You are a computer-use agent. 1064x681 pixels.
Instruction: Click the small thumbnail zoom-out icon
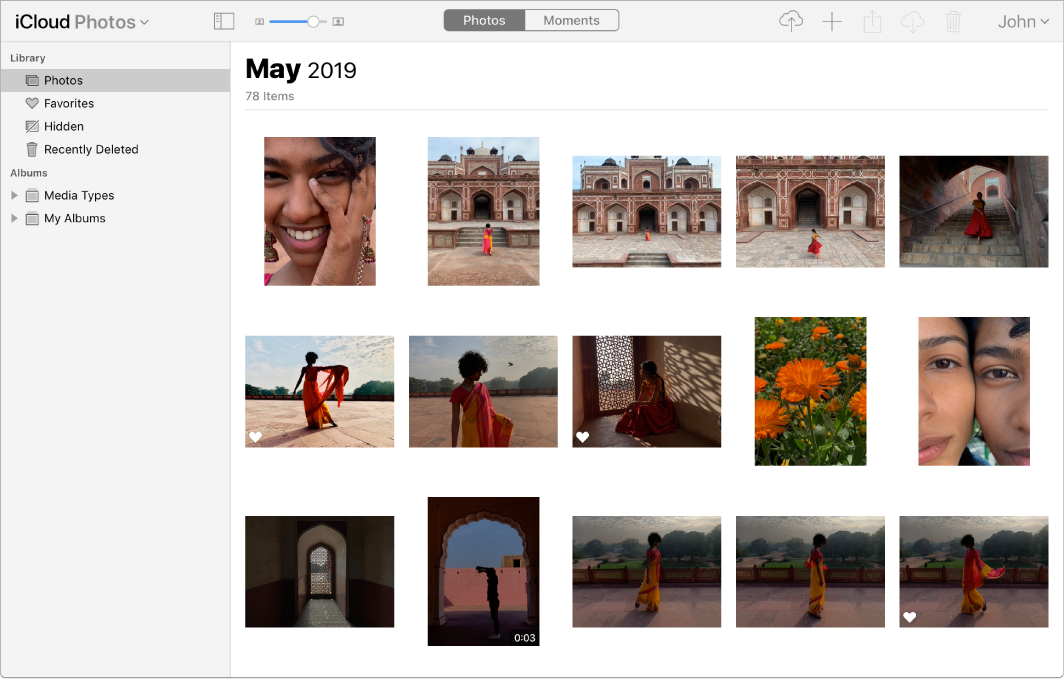(260, 21)
